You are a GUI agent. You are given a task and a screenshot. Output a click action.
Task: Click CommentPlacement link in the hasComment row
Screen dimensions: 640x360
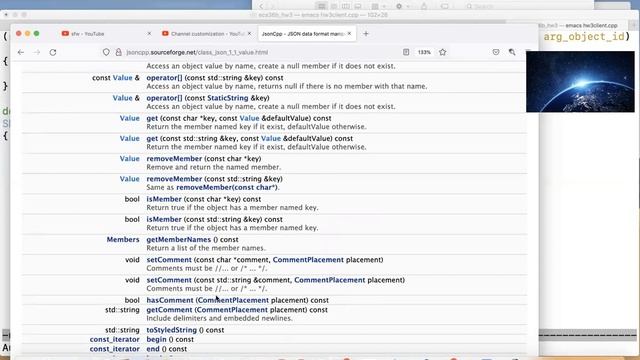coord(233,300)
